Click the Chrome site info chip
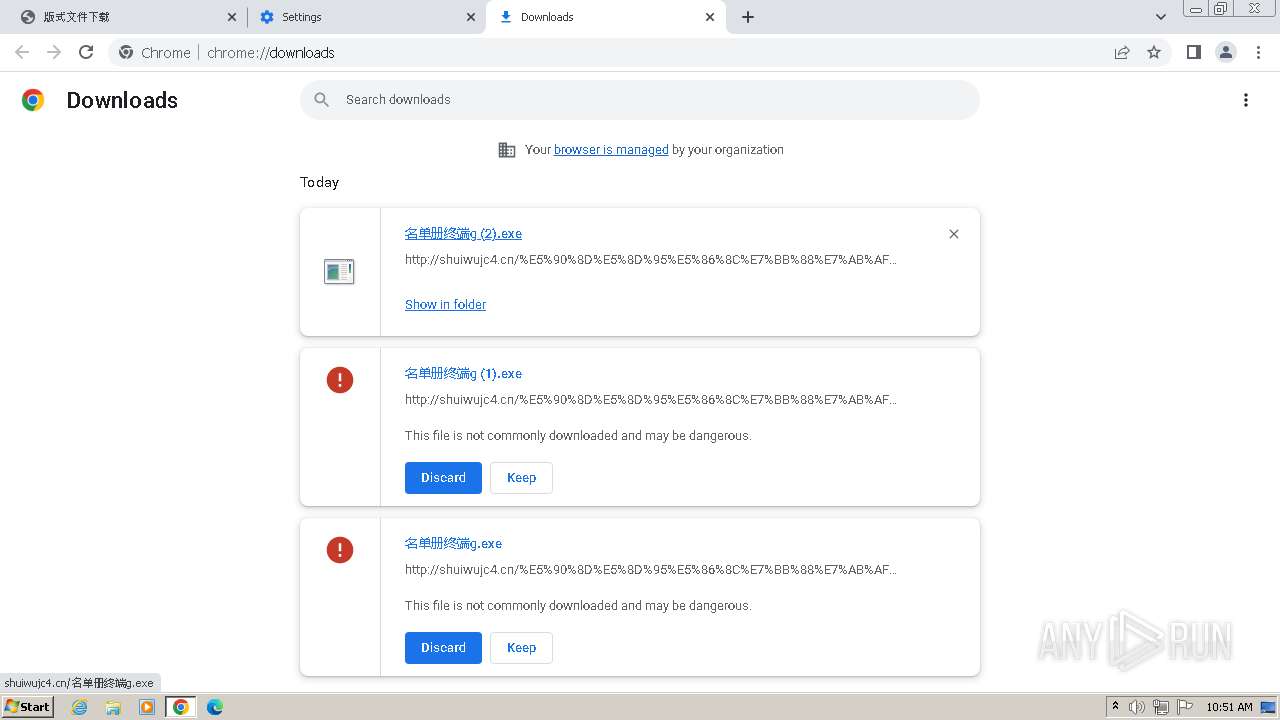The image size is (1280, 720). 155,52
